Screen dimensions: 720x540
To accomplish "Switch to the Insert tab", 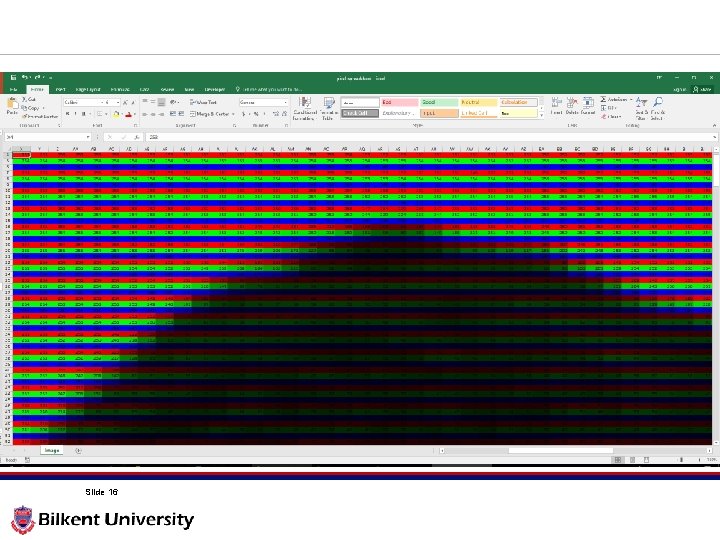I will click(x=60, y=90).
